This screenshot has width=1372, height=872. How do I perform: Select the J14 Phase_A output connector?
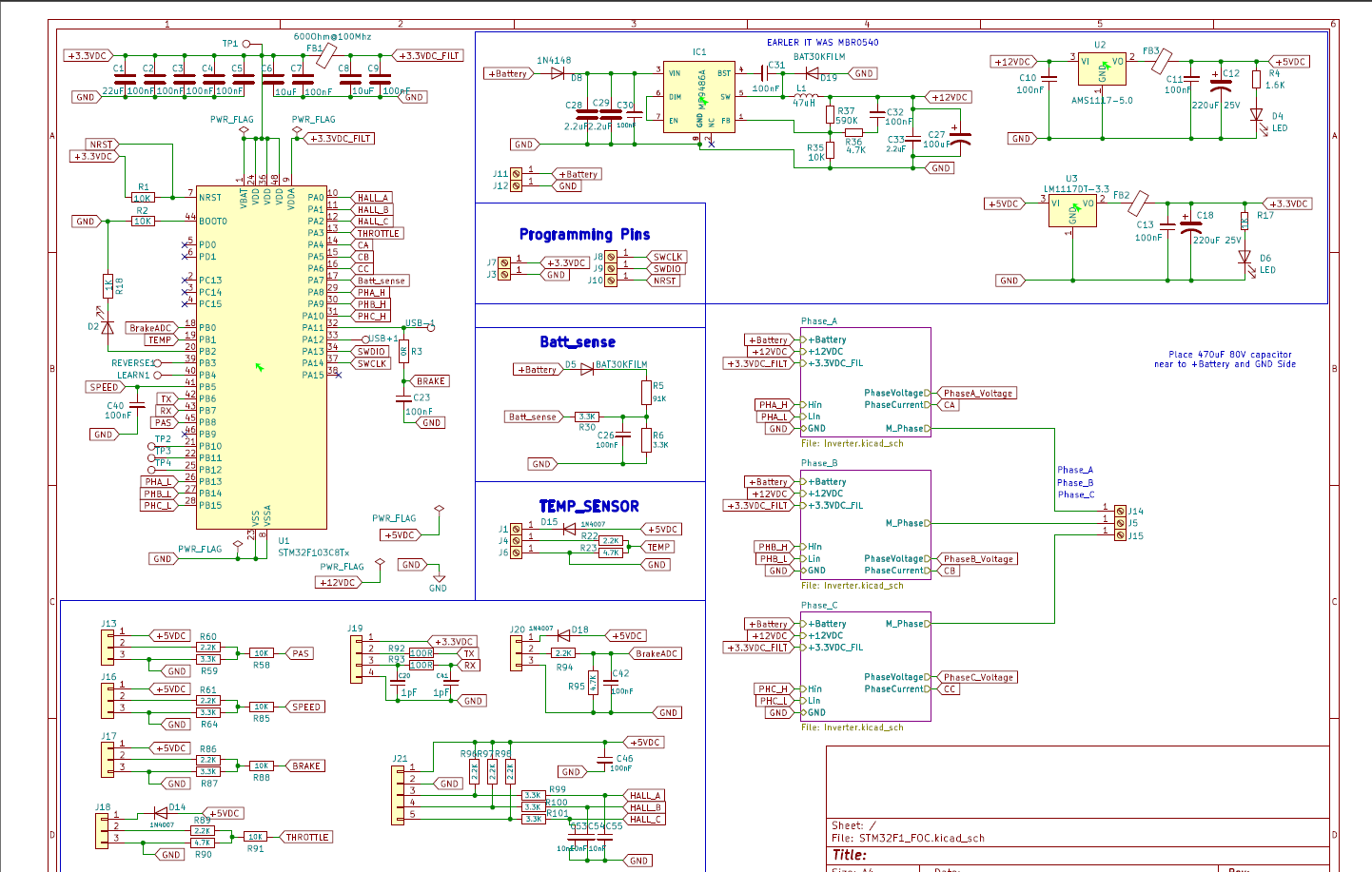1120,512
